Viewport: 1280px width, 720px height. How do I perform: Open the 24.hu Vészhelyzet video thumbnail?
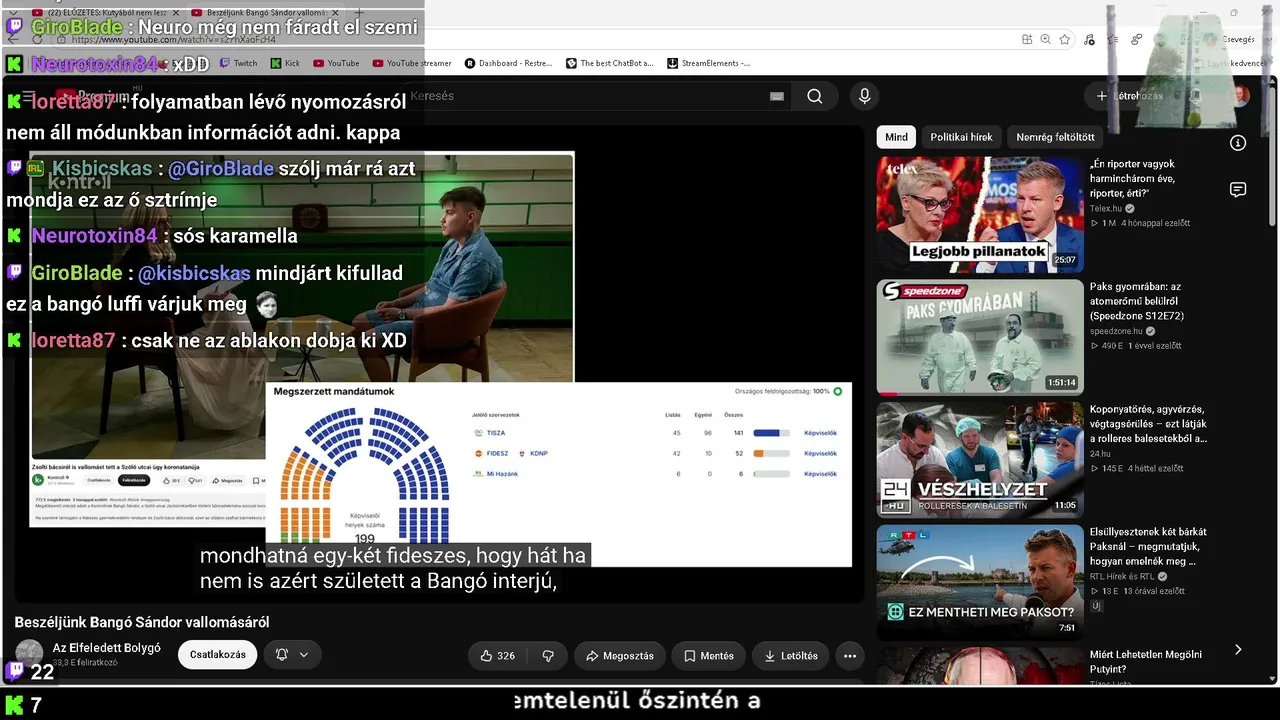click(x=980, y=460)
